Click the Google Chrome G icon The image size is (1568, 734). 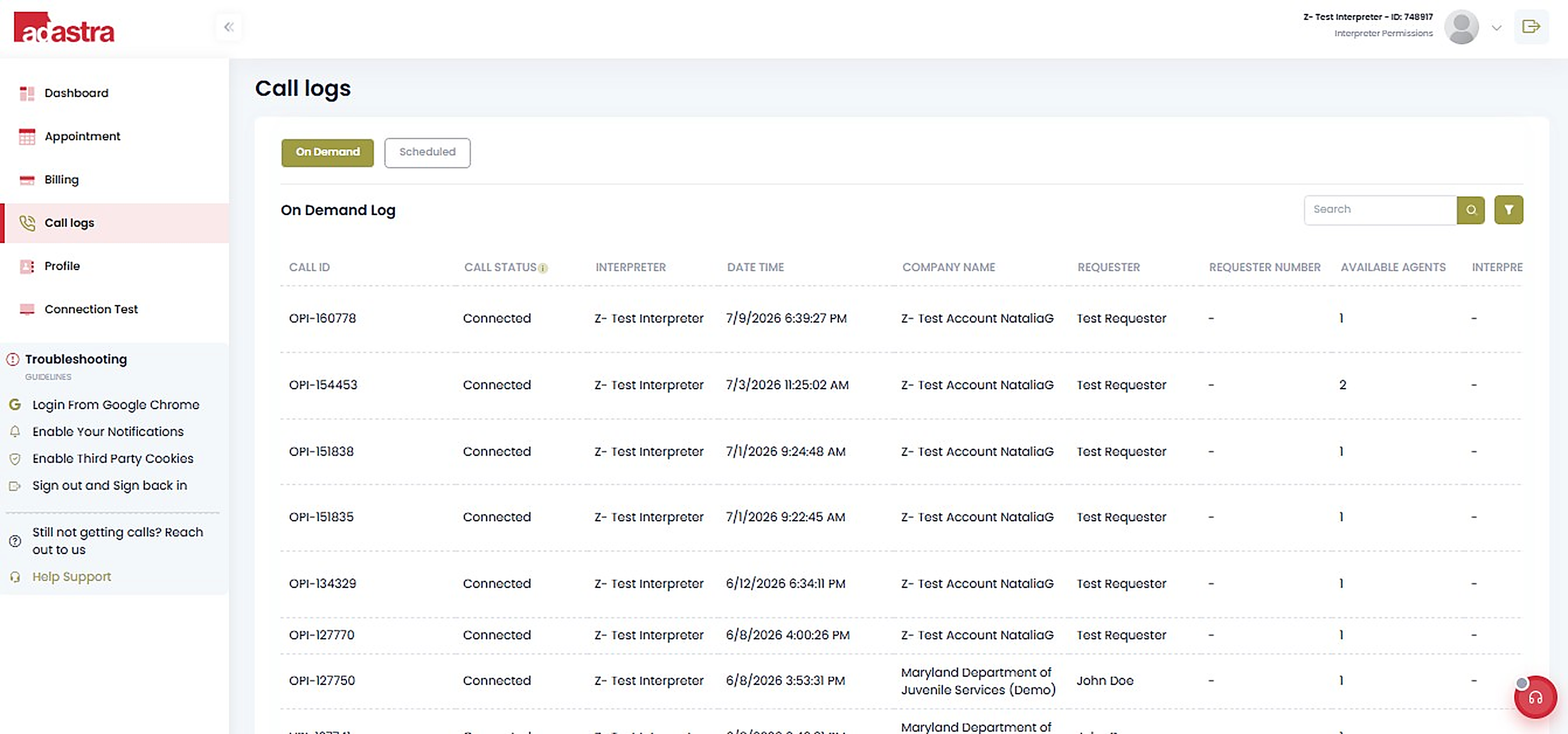(15, 404)
